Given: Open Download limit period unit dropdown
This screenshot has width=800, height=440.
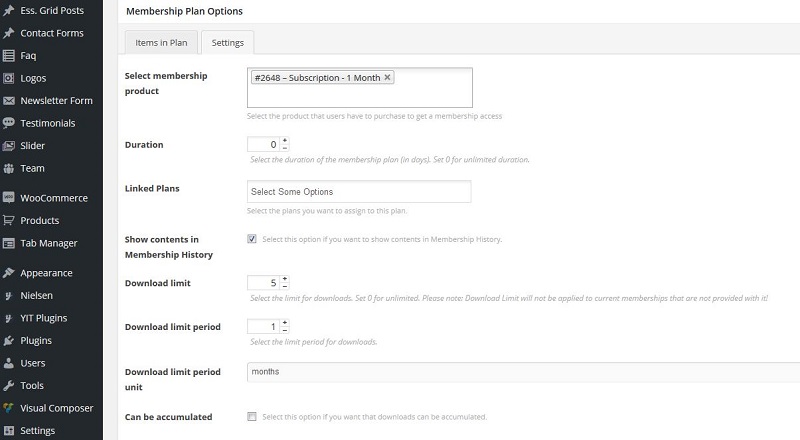Looking at the screenshot, I should [523, 372].
